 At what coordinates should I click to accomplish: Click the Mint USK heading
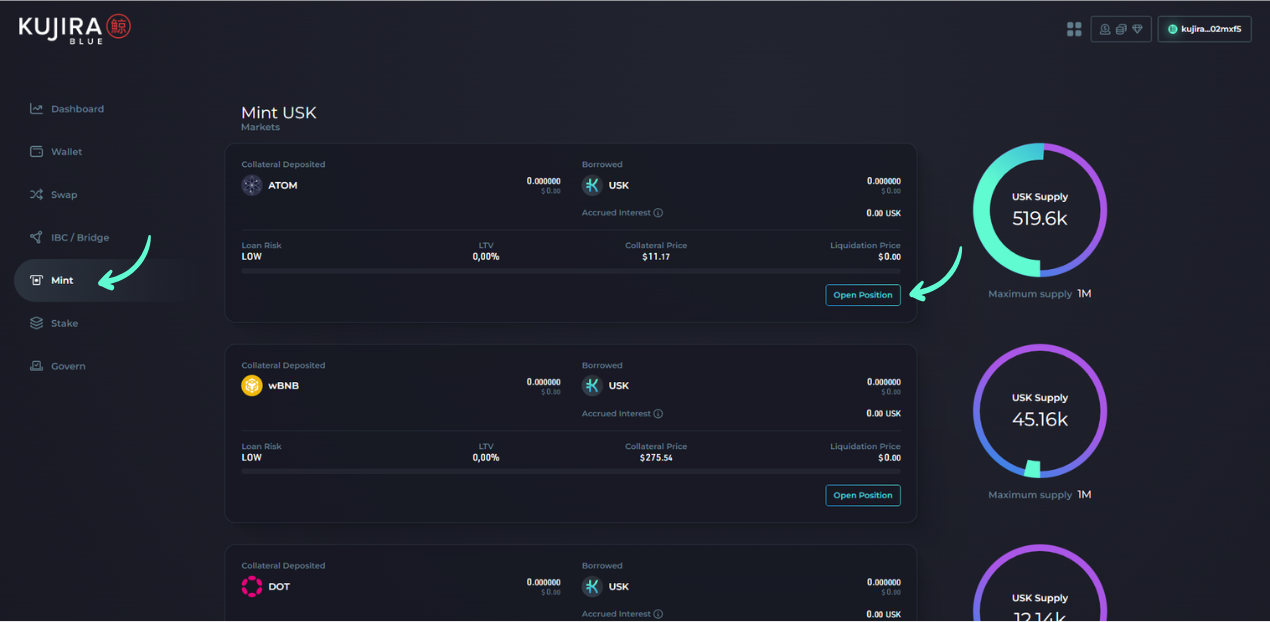pos(279,113)
